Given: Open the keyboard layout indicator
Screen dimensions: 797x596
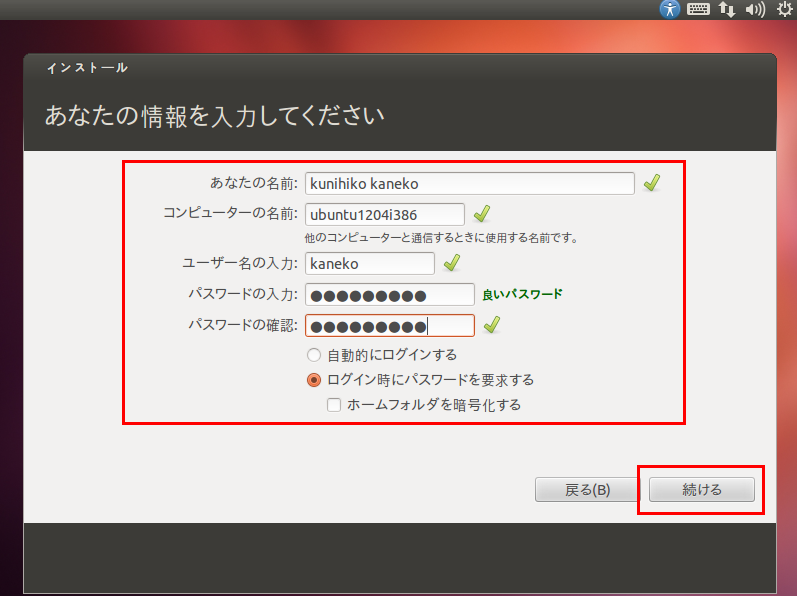Looking at the screenshot, I should tap(698, 9).
